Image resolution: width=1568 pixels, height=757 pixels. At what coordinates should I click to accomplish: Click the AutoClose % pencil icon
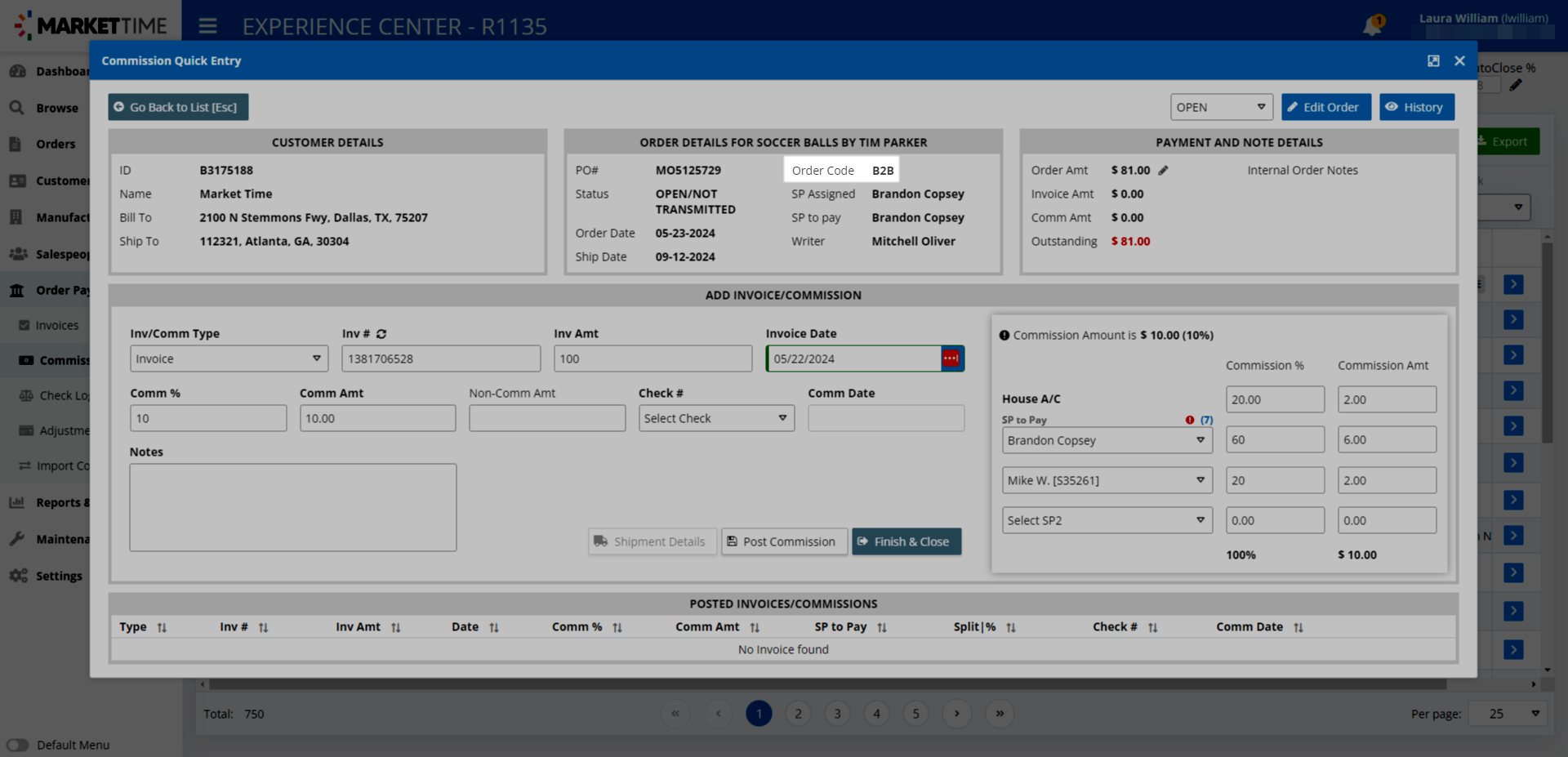(x=1516, y=85)
